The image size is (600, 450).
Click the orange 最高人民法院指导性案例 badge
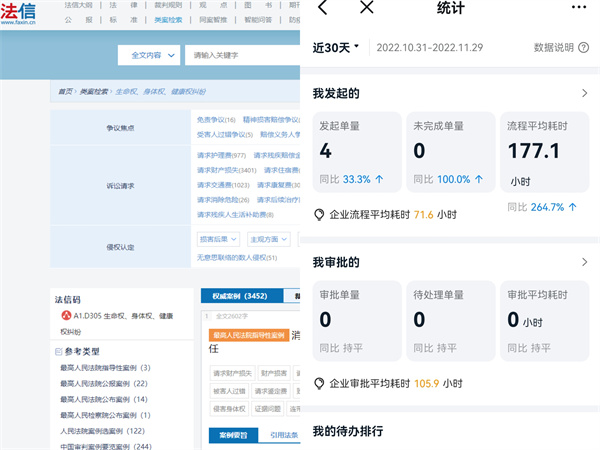click(x=249, y=335)
